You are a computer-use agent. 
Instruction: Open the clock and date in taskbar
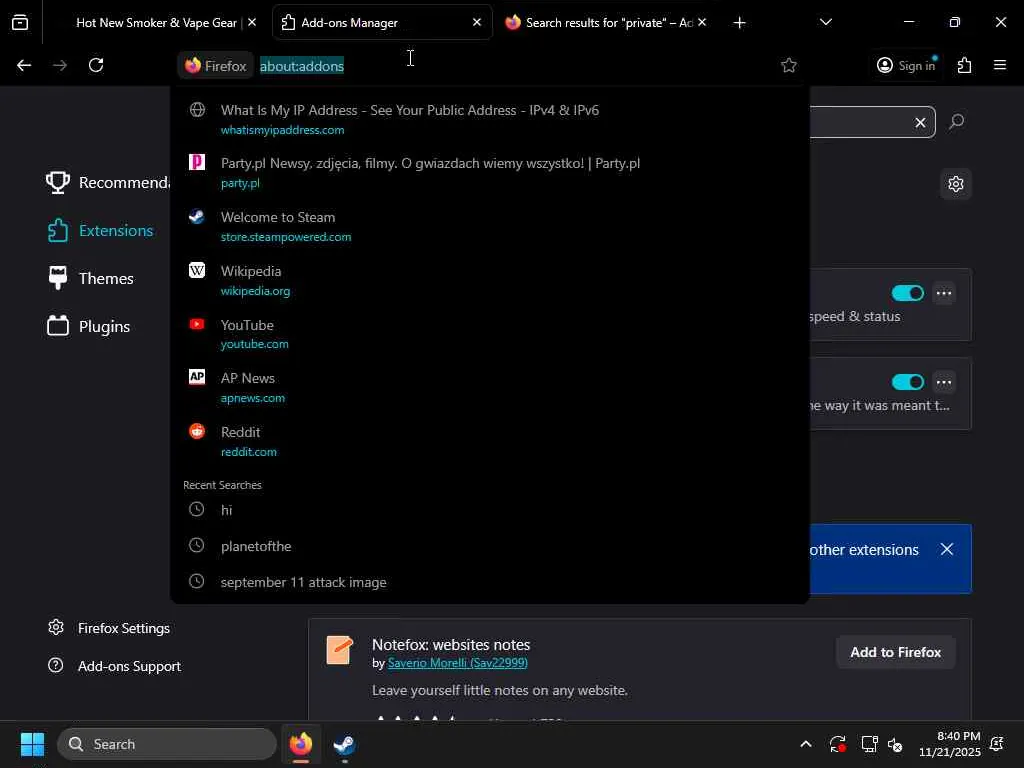point(950,744)
